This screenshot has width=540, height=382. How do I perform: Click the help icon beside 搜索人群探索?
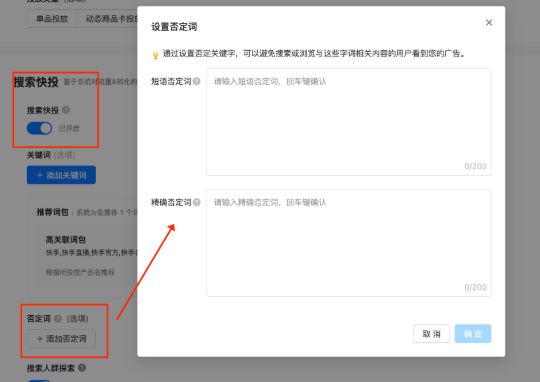82,368
